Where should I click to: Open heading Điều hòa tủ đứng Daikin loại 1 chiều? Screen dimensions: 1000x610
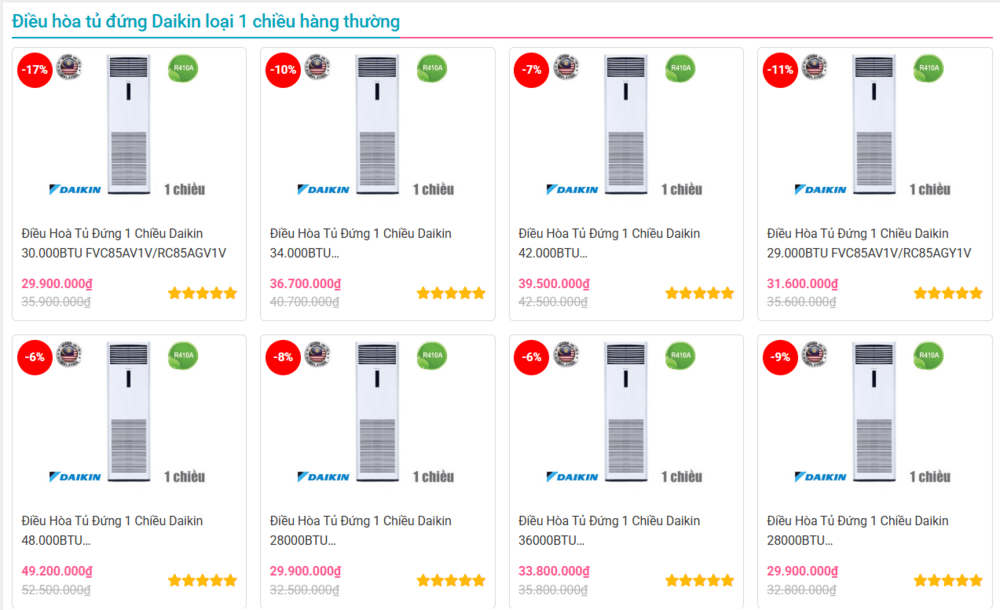[x=205, y=21]
